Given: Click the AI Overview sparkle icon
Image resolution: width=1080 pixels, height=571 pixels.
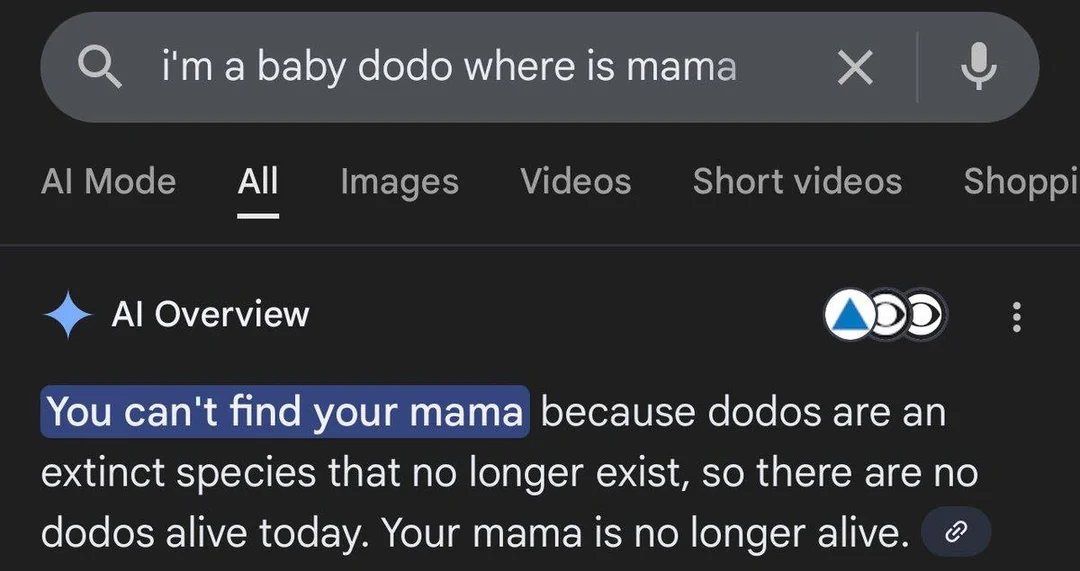Looking at the screenshot, I should pos(68,315).
